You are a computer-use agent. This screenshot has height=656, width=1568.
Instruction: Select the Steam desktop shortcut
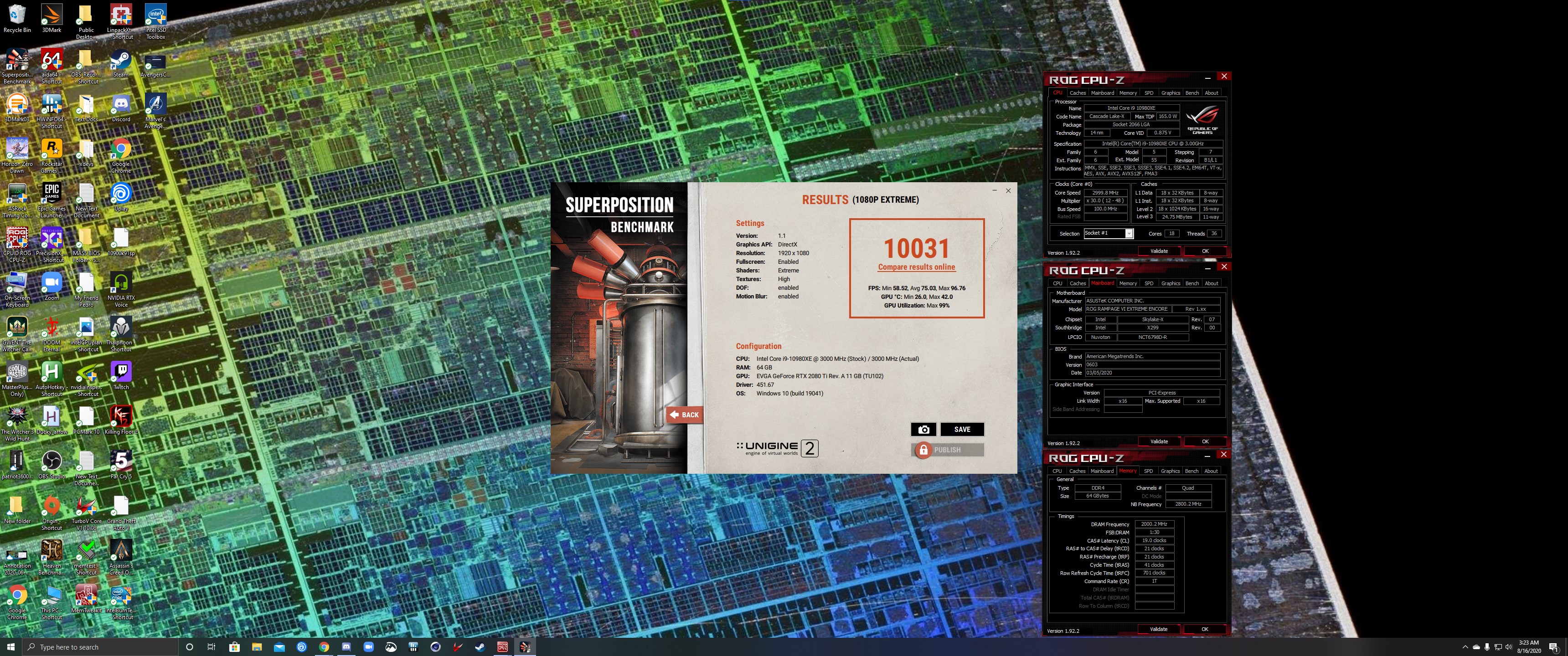121,63
